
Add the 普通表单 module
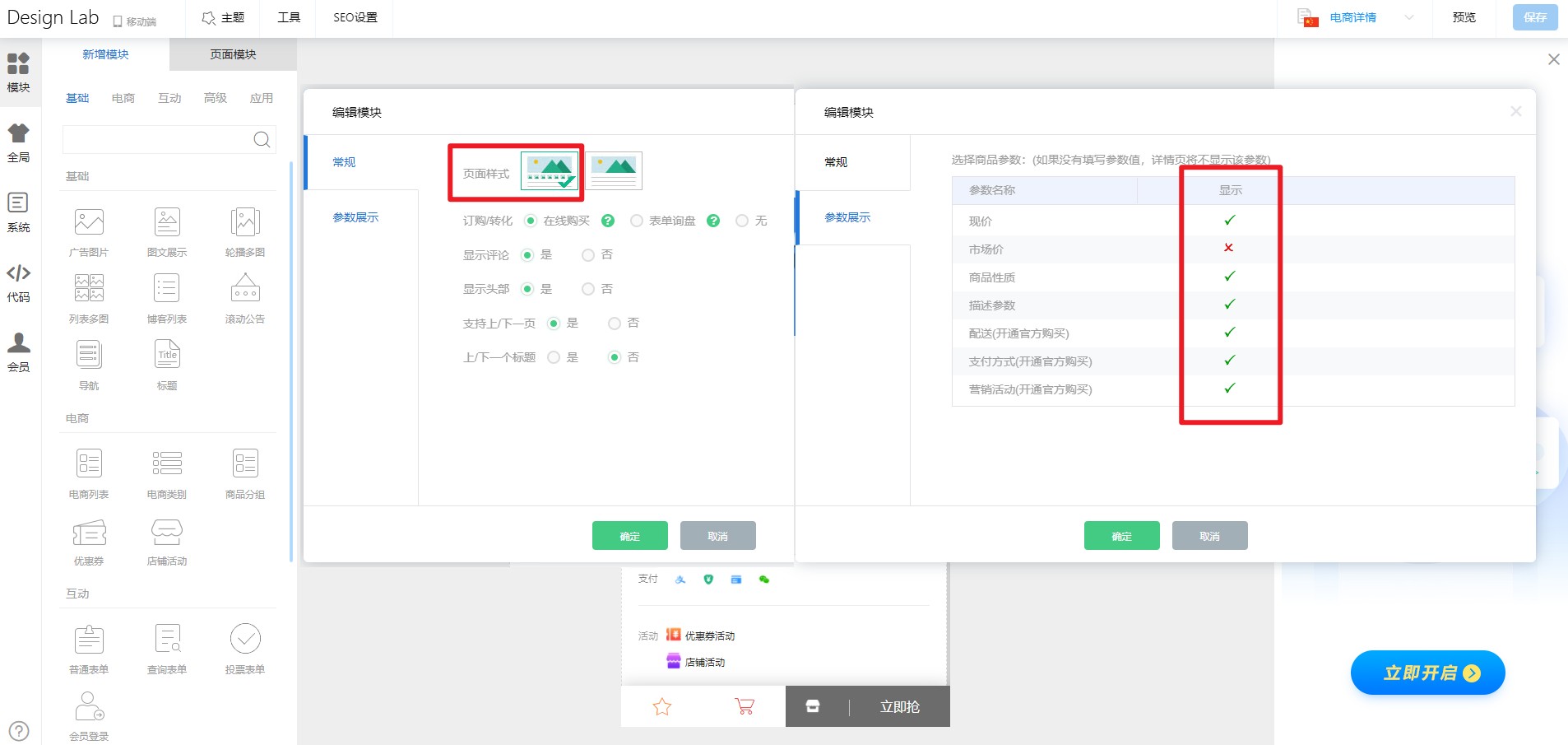tap(89, 650)
